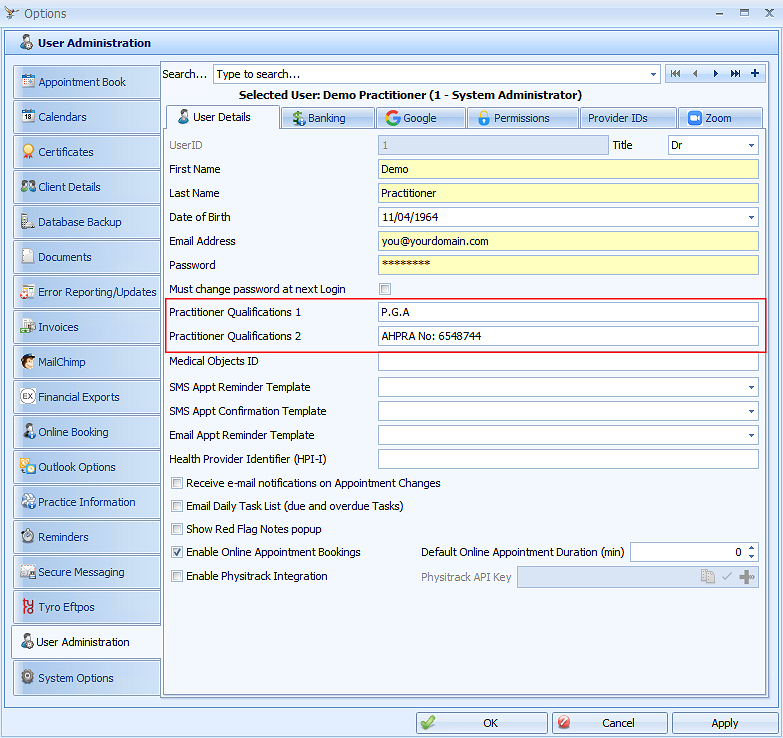Decrease Default Online Appointment Duration value
783x738 pixels.
[x=752, y=556]
